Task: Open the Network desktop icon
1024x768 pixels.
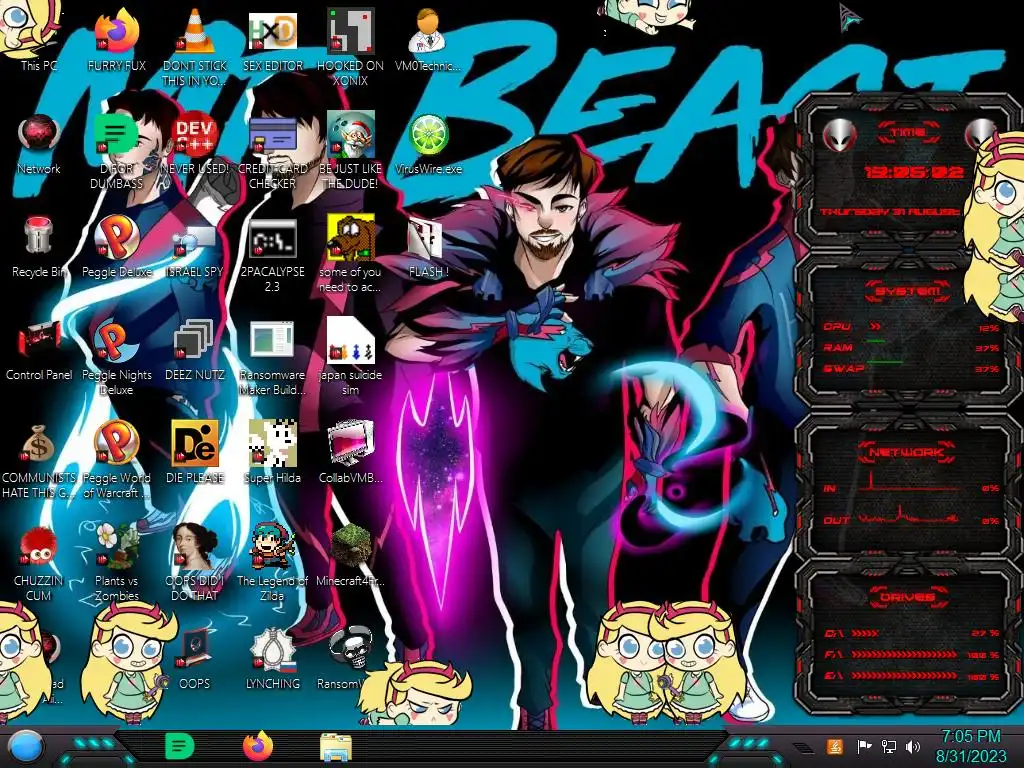Action: pos(39,144)
